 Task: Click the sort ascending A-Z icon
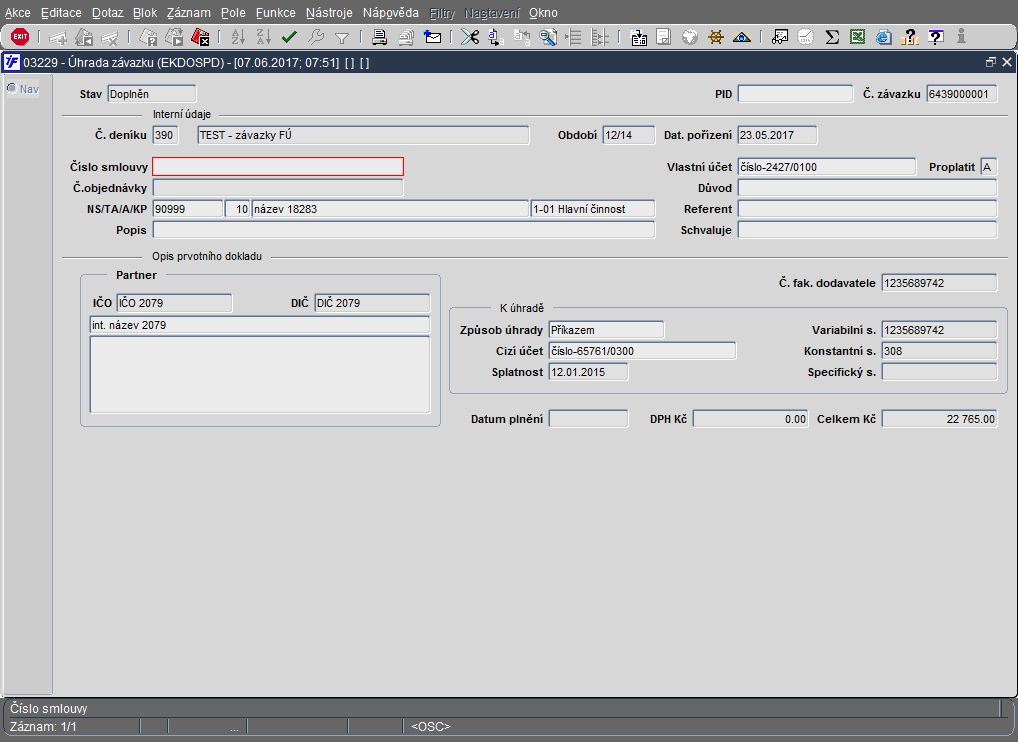pyautogui.click(x=238, y=37)
